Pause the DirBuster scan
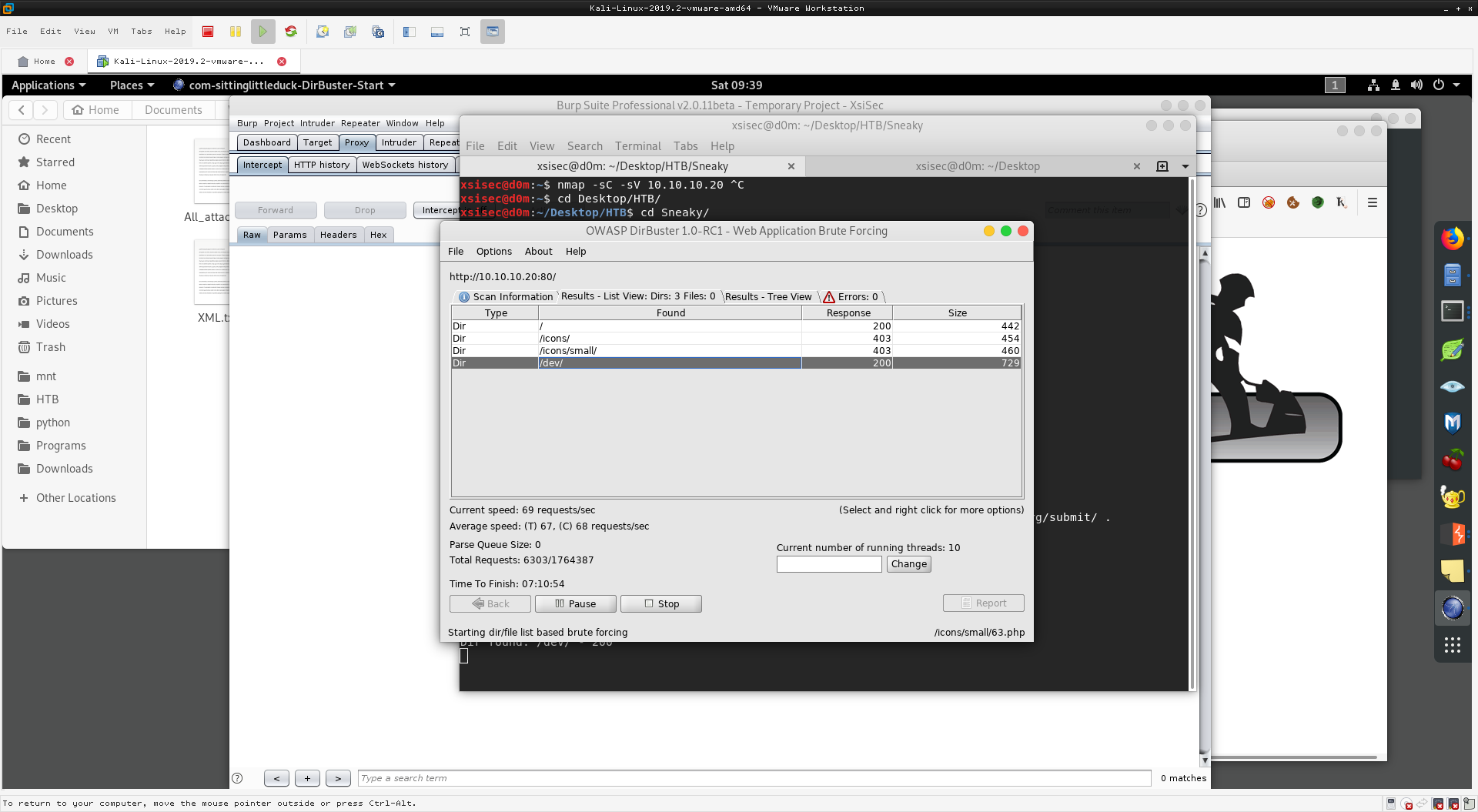Viewport: 1478px width, 812px height. pos(576,603)
